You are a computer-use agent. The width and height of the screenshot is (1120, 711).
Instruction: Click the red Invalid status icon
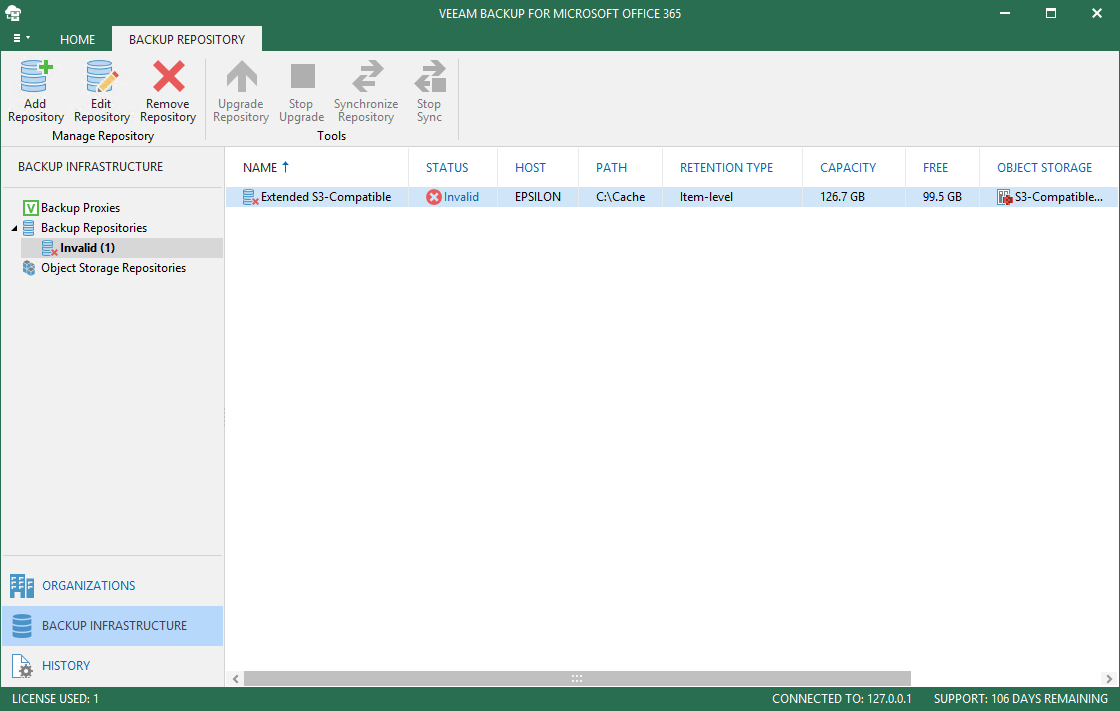tap(434, 197)
